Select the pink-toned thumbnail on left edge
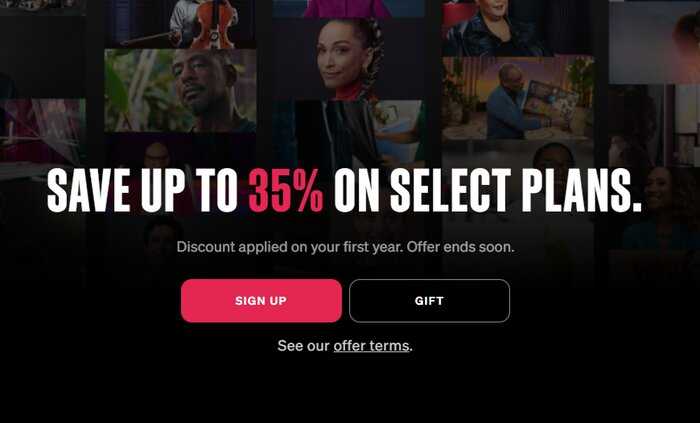Screen dimensions: 700x423 pos(42,131)
